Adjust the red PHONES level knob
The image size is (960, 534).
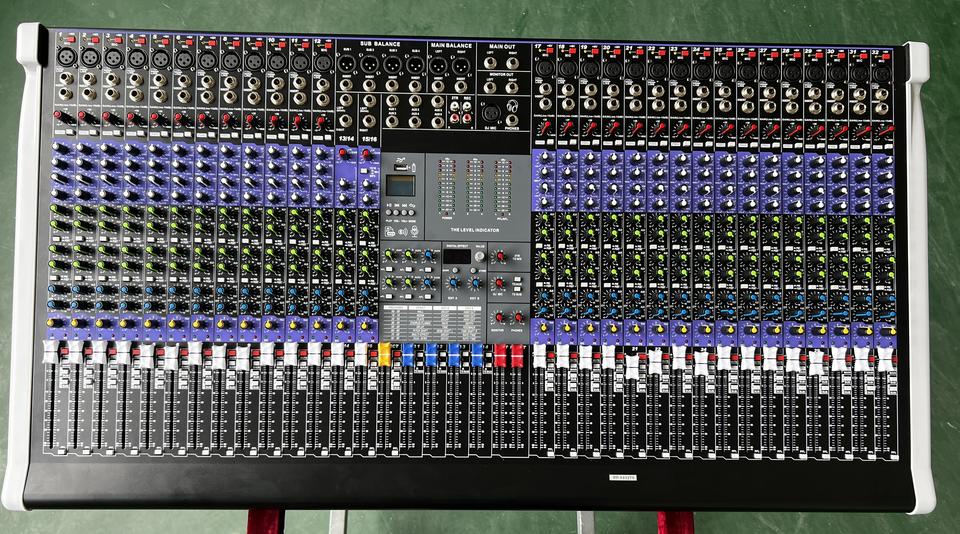tap(519, 317)
